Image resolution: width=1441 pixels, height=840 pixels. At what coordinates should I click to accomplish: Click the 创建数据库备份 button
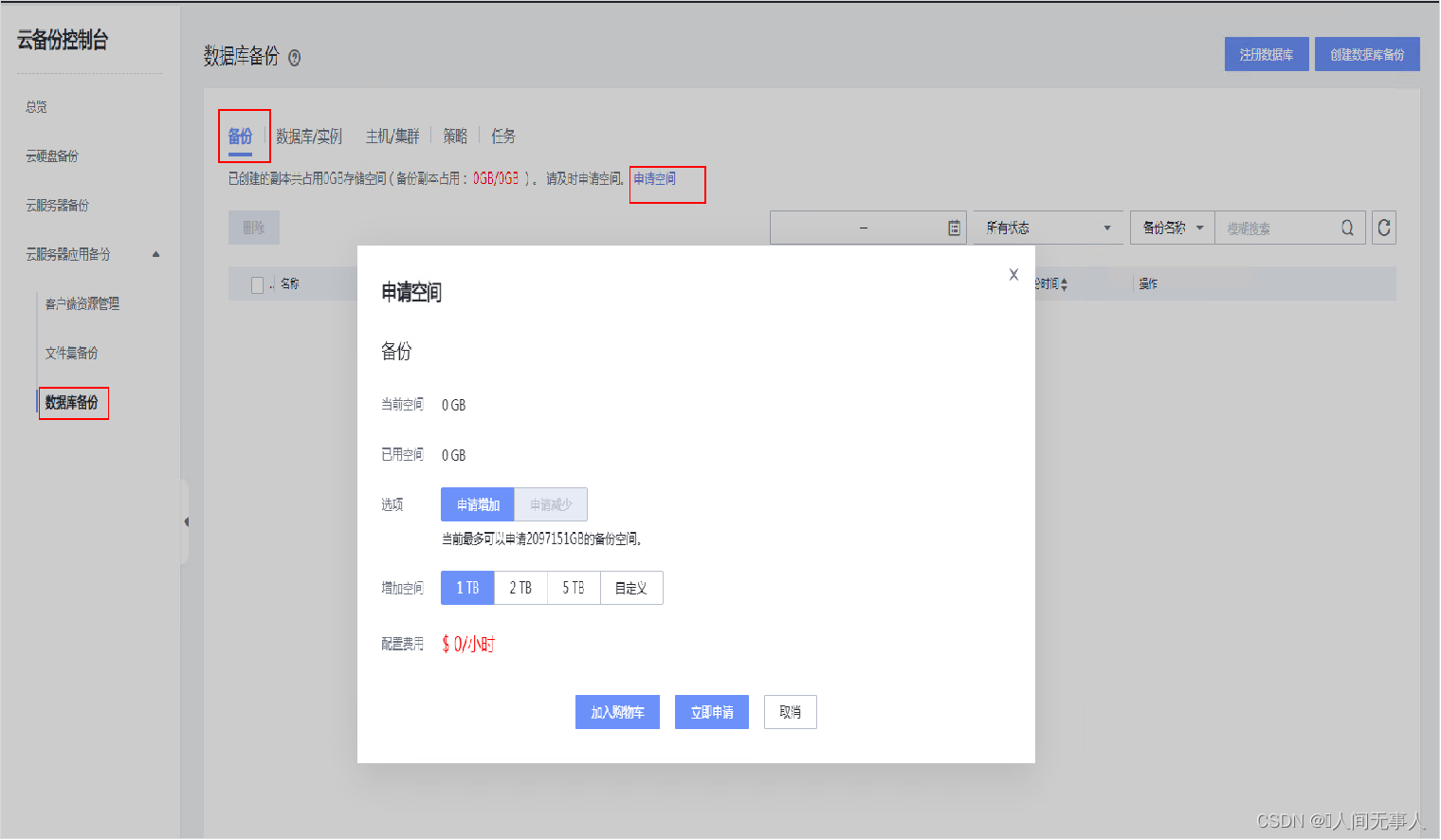click(1367, 54)
